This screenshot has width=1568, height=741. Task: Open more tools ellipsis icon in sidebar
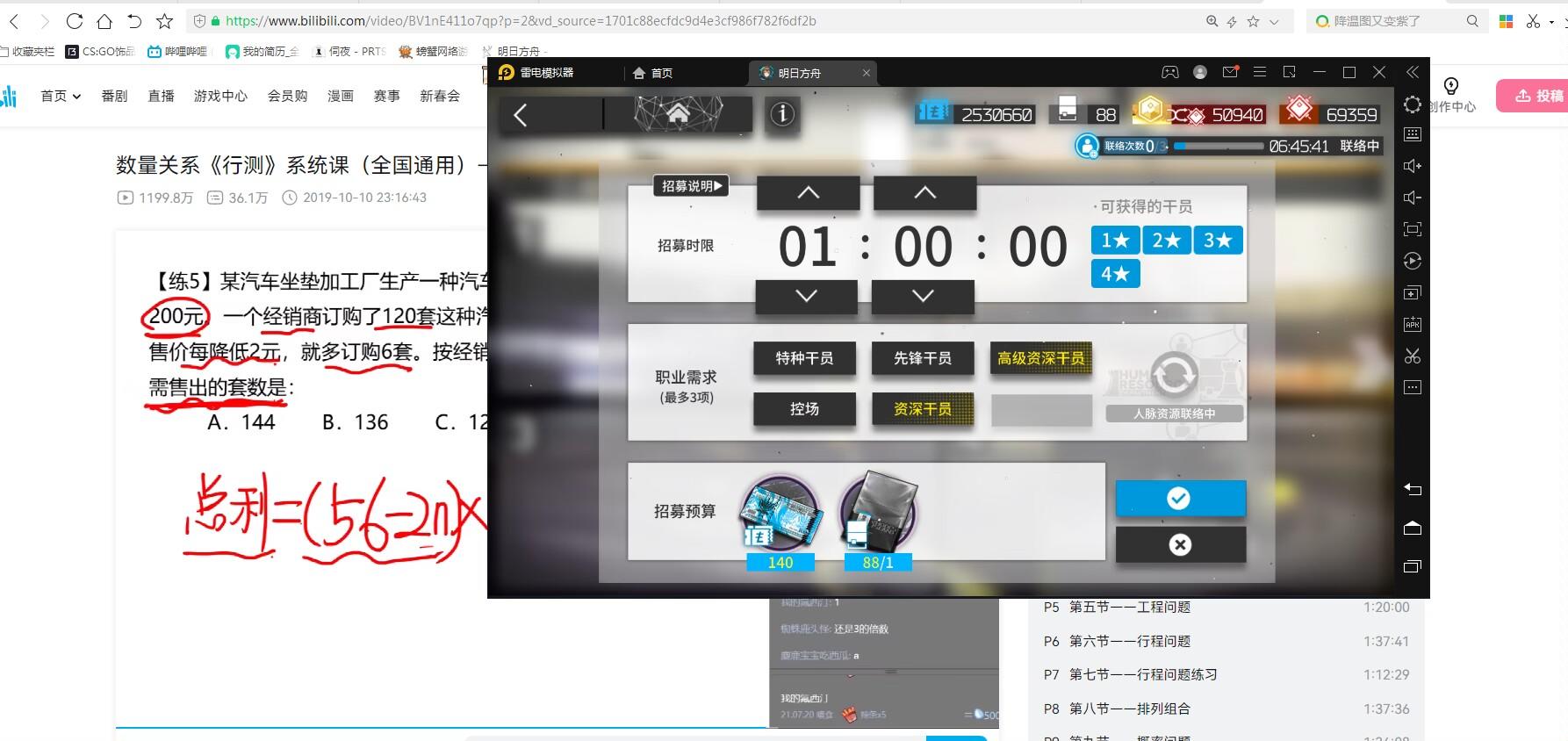click(x=1412, y=387)
